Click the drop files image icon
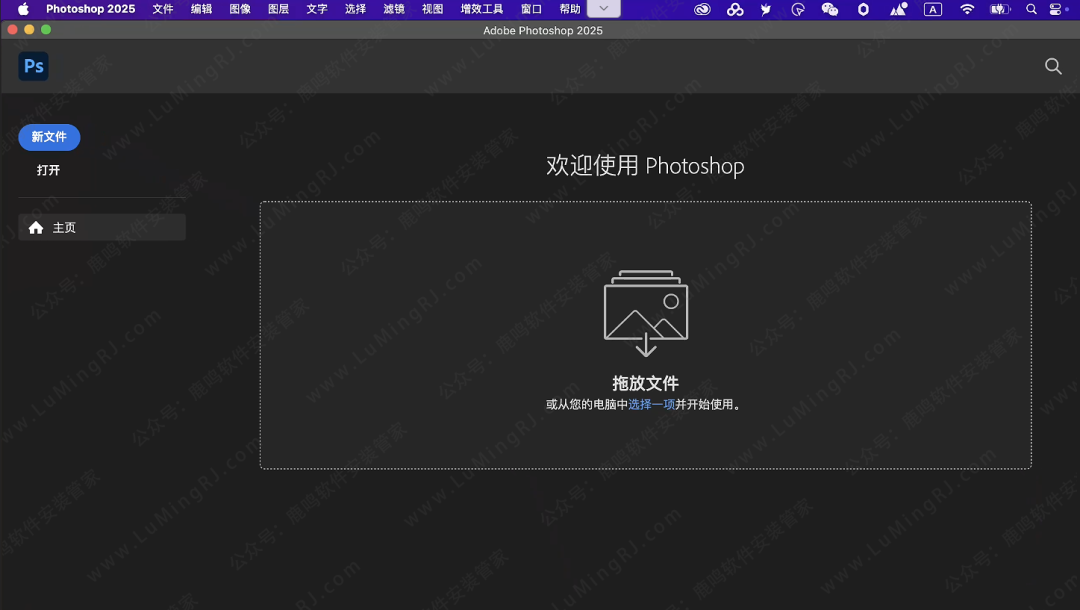1080x610 pixels. pos(645,313)
